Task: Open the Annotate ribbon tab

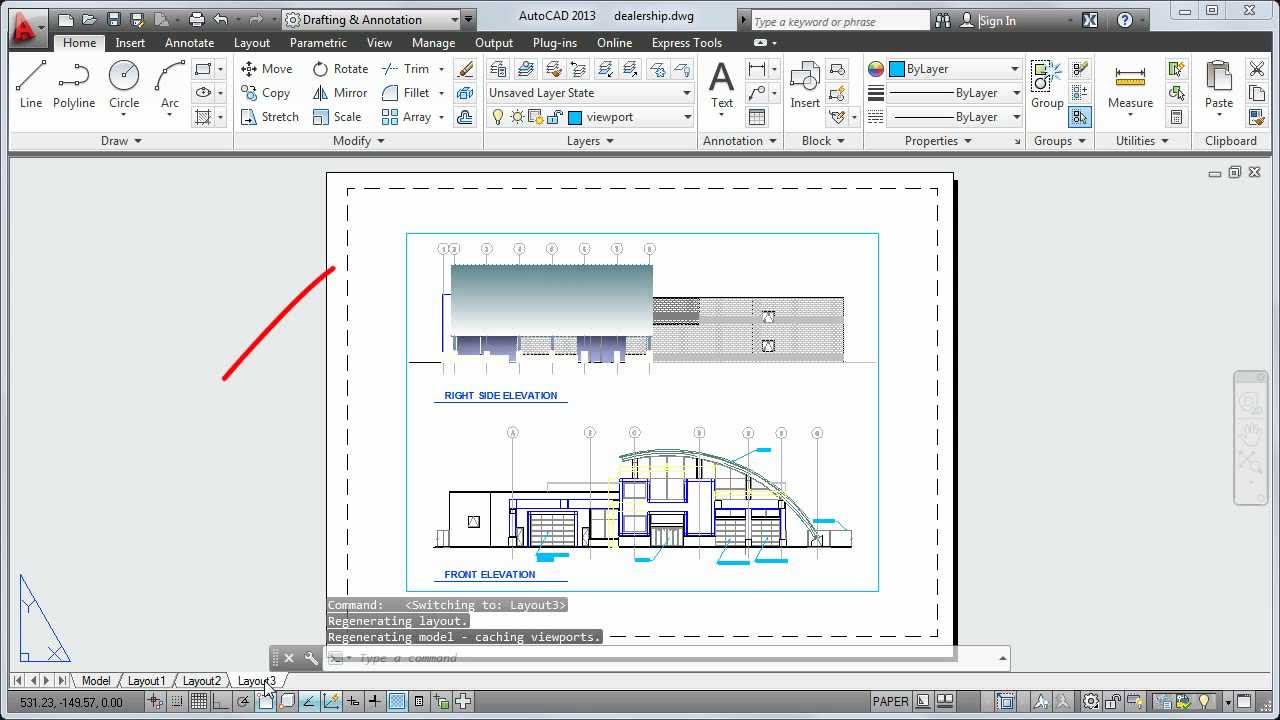Action: pyautogui.click(x=189, y=43)
